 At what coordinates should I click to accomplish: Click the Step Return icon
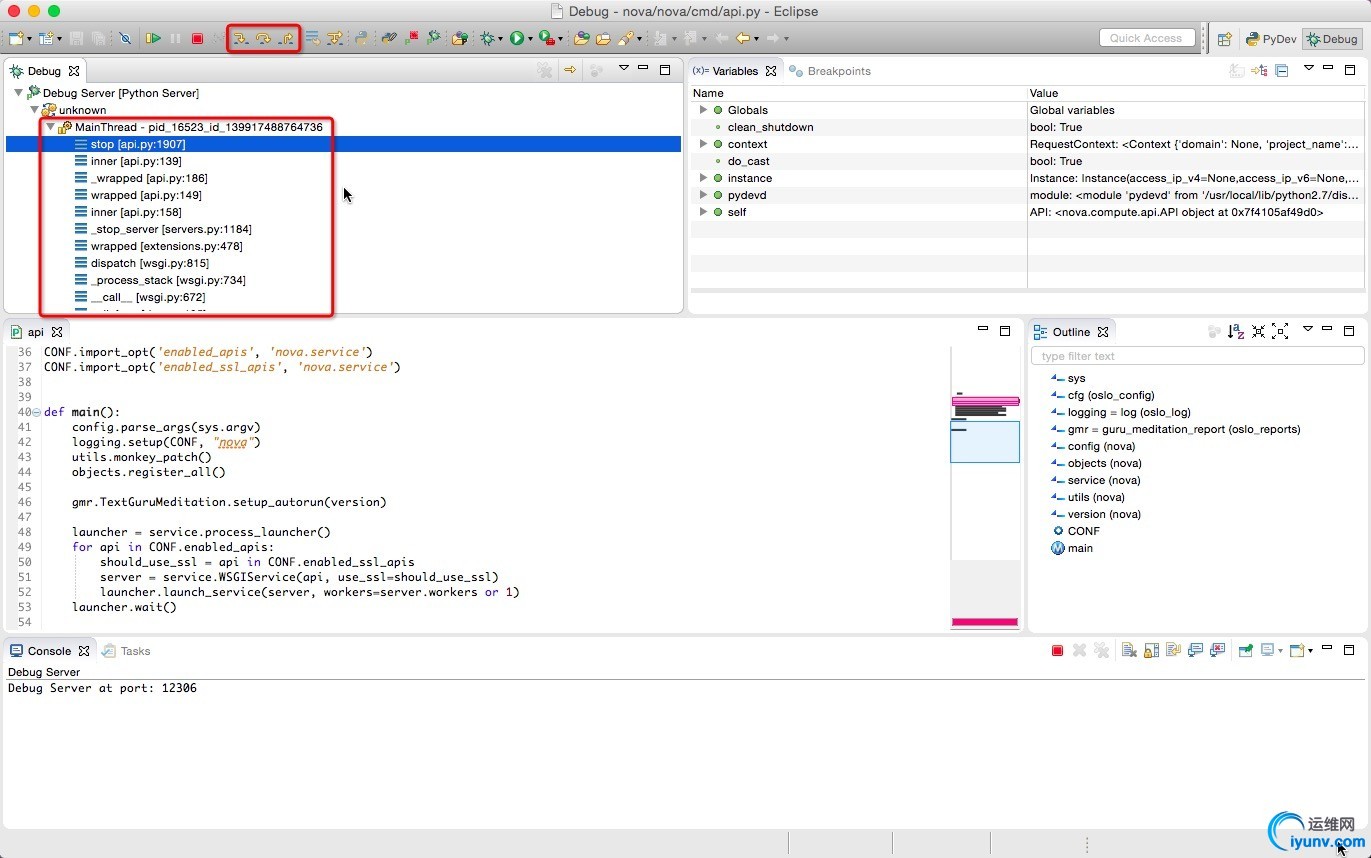286,39
